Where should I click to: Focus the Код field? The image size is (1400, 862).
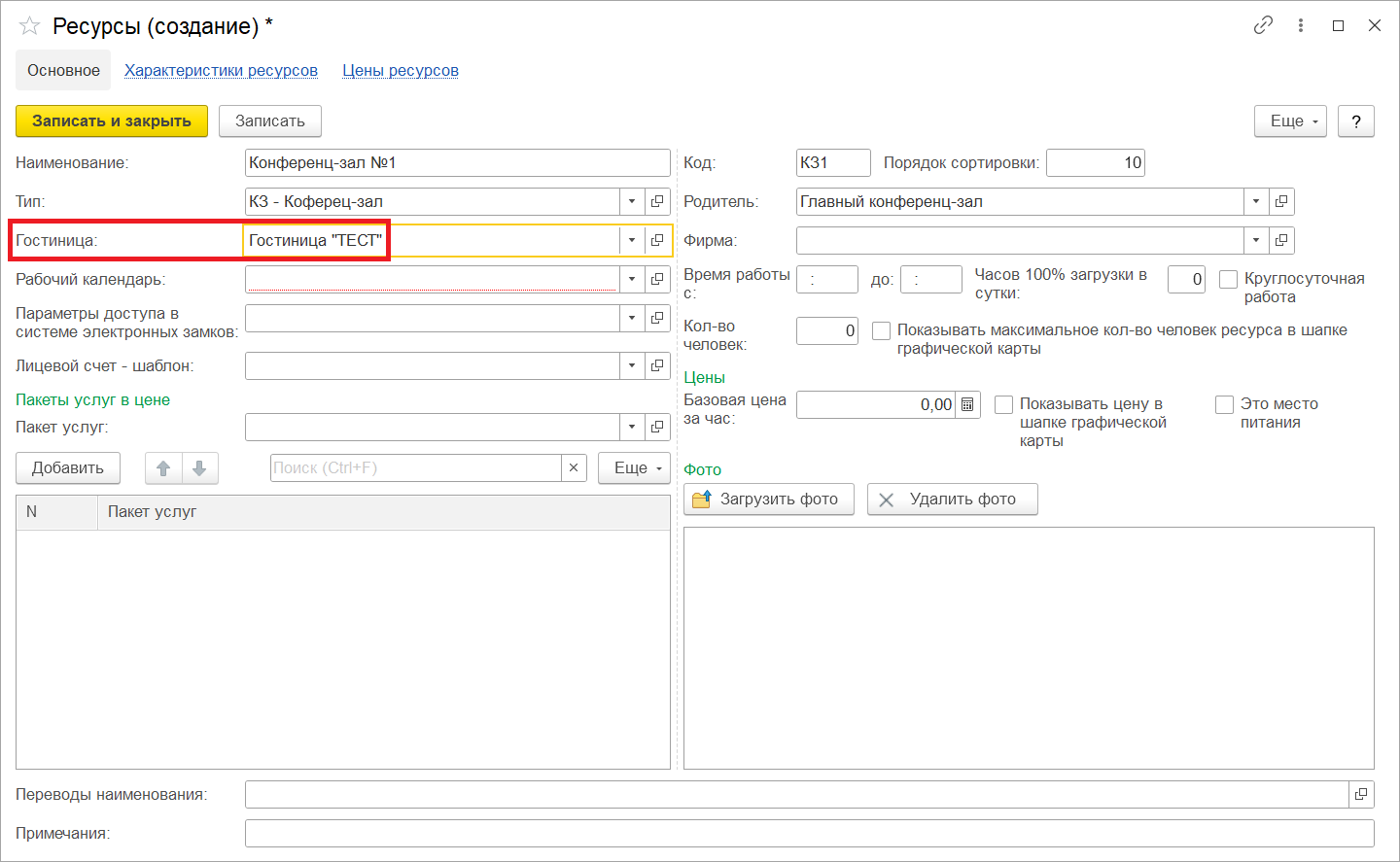(x=833, y=162)
